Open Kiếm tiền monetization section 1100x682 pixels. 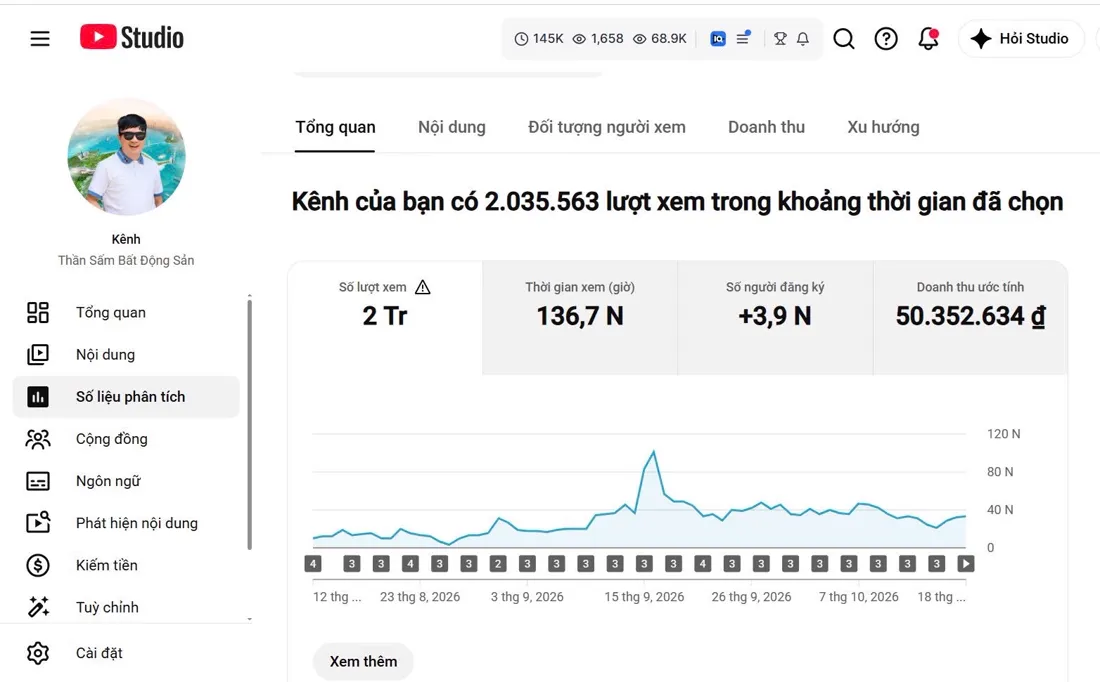click(126, 565)
